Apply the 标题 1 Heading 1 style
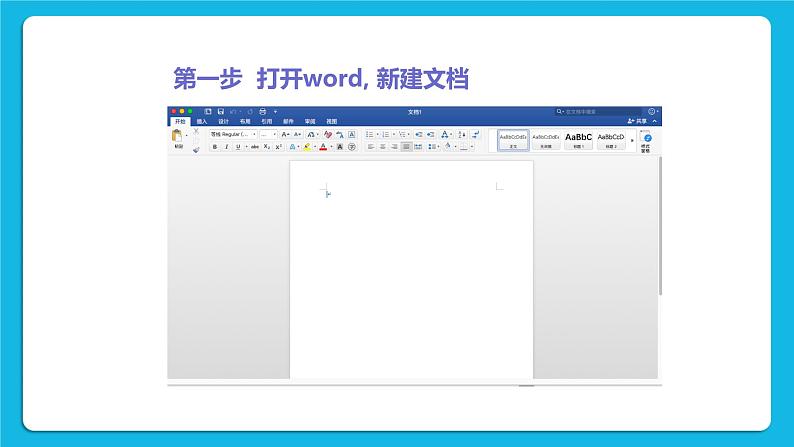This screenshot has height=447, width=794. click(x=578, y=140)
